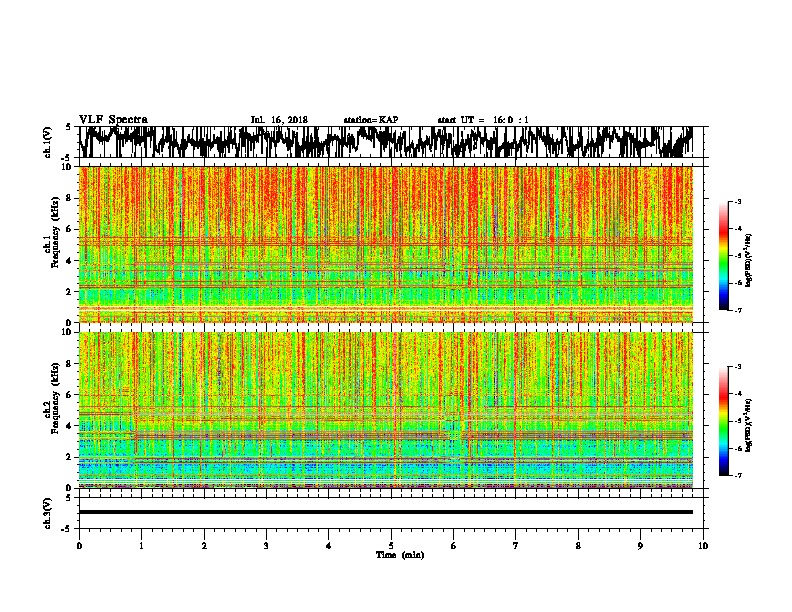This screenshot has height=612, width=792.
Task: Select the date text "Jul. 16, 2018"
Action: click(x=279, y=120)
